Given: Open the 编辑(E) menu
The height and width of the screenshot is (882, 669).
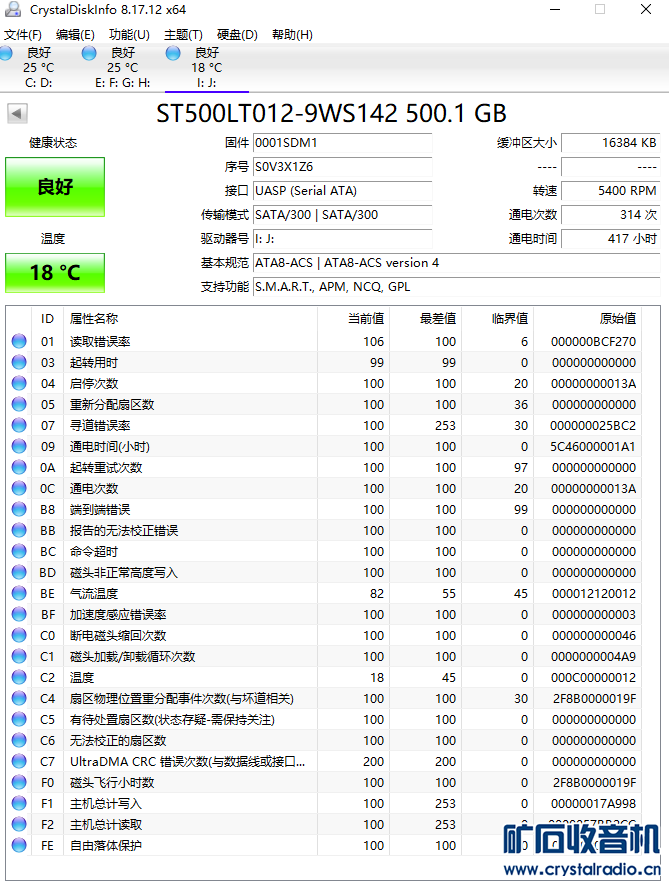Looking at the screenshot, I should click(x=75, y=35).
